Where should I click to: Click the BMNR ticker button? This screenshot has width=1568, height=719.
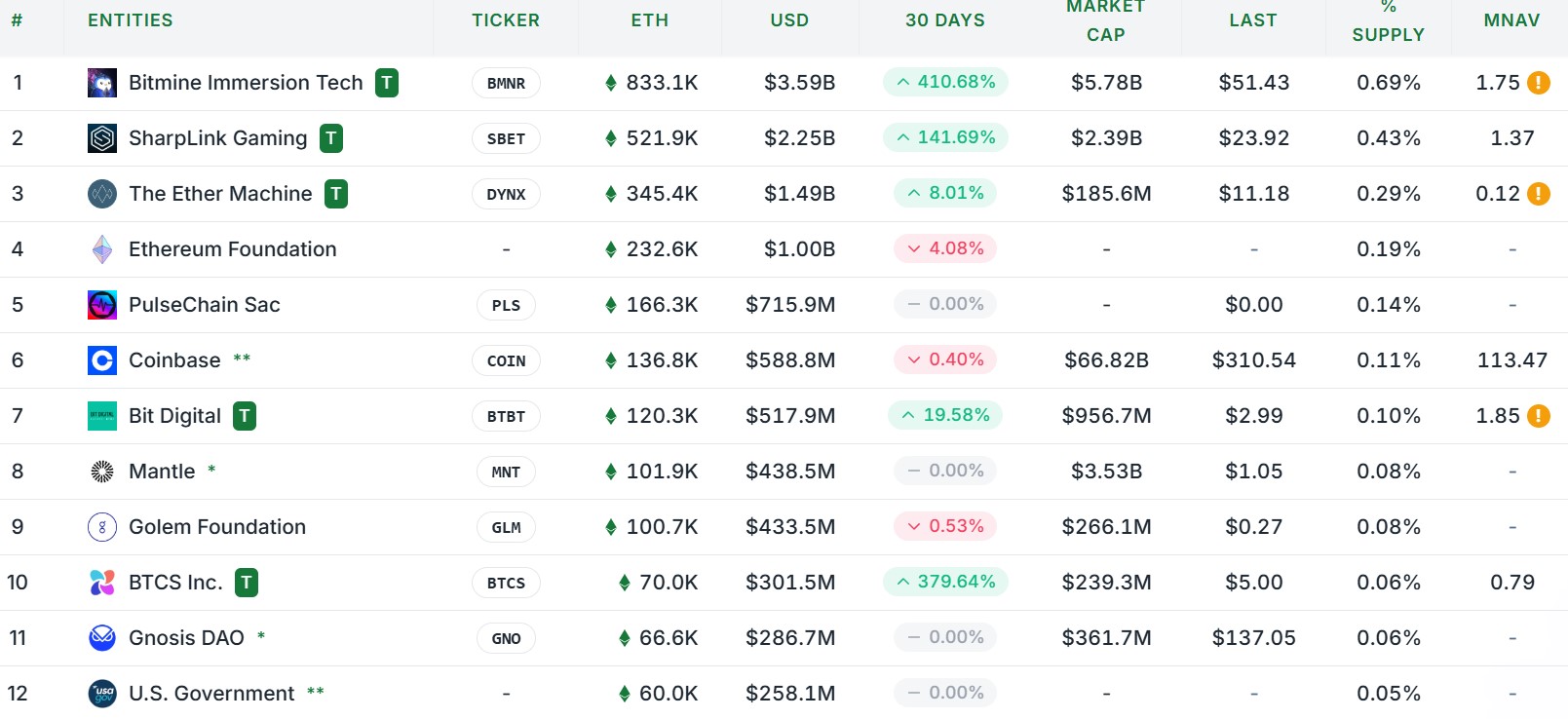click(x=506, y=83)
